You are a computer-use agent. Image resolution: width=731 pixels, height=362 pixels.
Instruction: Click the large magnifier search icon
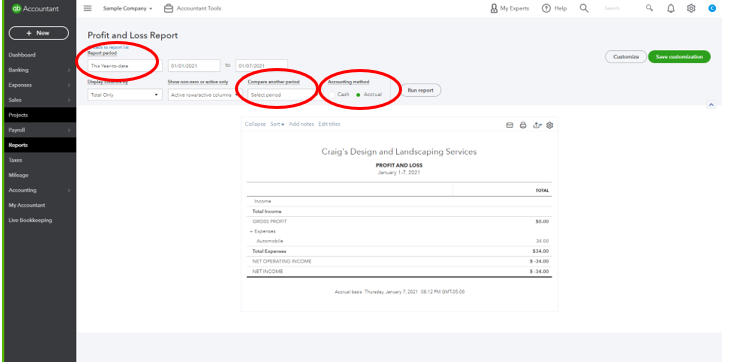point(584,8)
